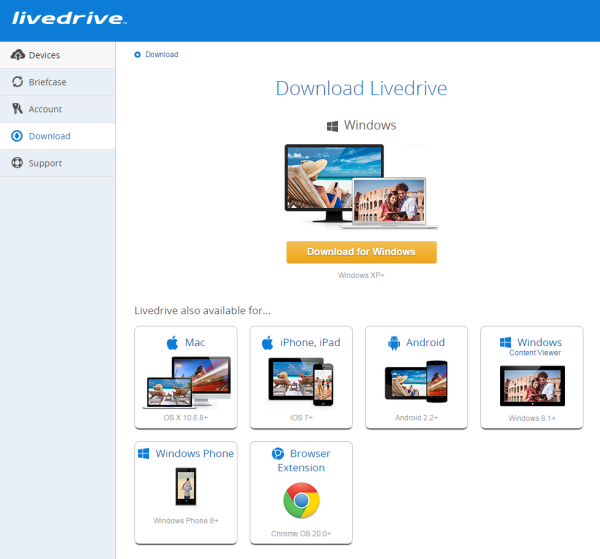This screenshot has height=559, width=600.
Task: Select the Windows Phone handset image
Action: point(186,486)
